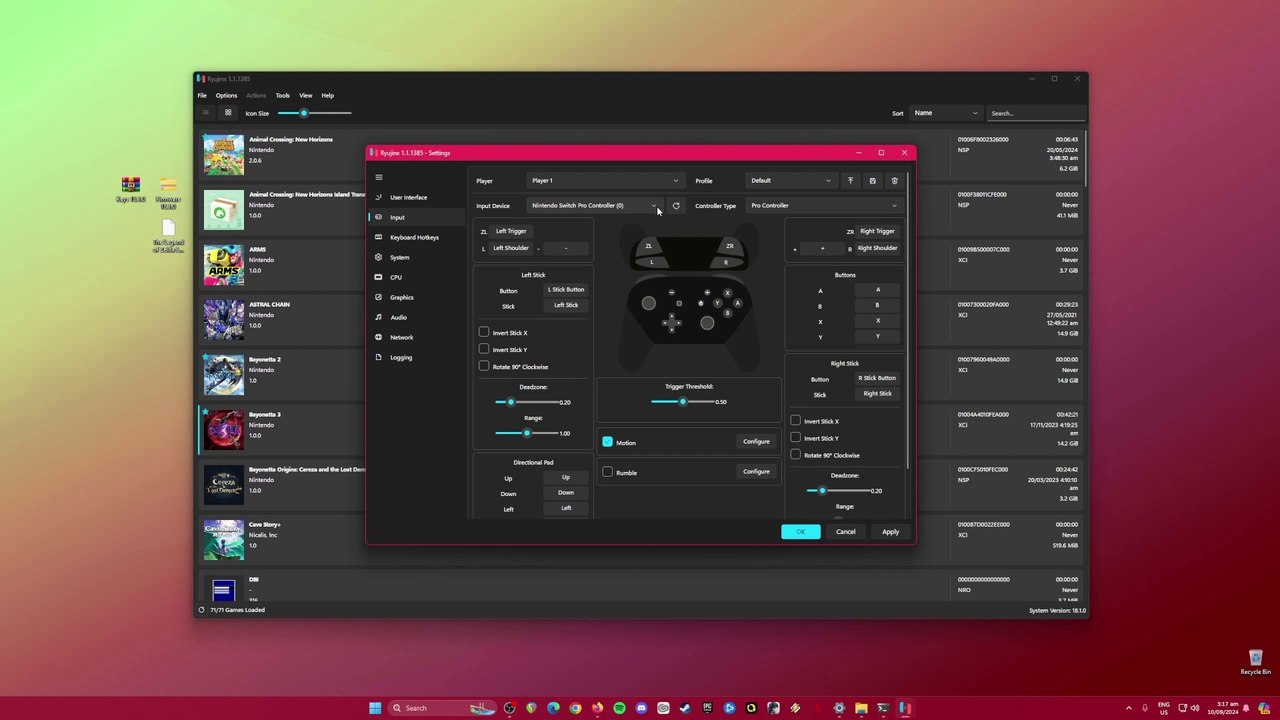Save the current controller profile
The width and height of the screenshot is (1280, 720).
tap(872, 181)
